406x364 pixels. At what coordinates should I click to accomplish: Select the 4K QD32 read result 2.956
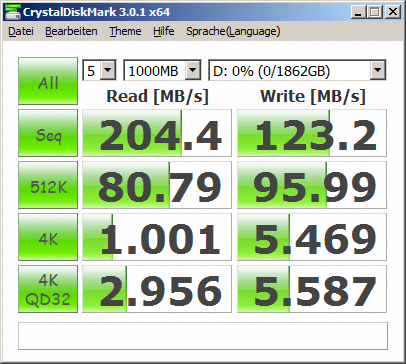(x=157, y=289)
